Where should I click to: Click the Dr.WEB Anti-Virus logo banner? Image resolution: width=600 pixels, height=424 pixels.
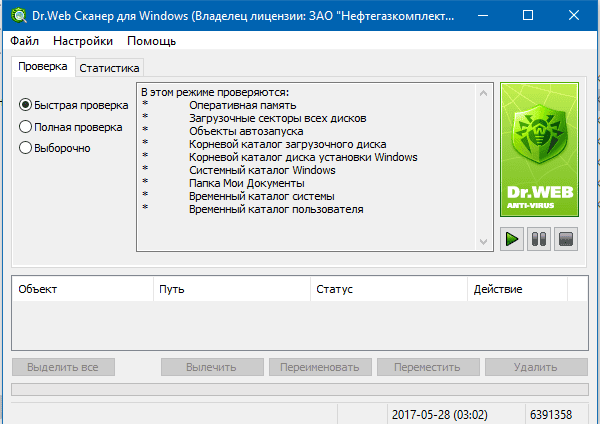[539, 150]
